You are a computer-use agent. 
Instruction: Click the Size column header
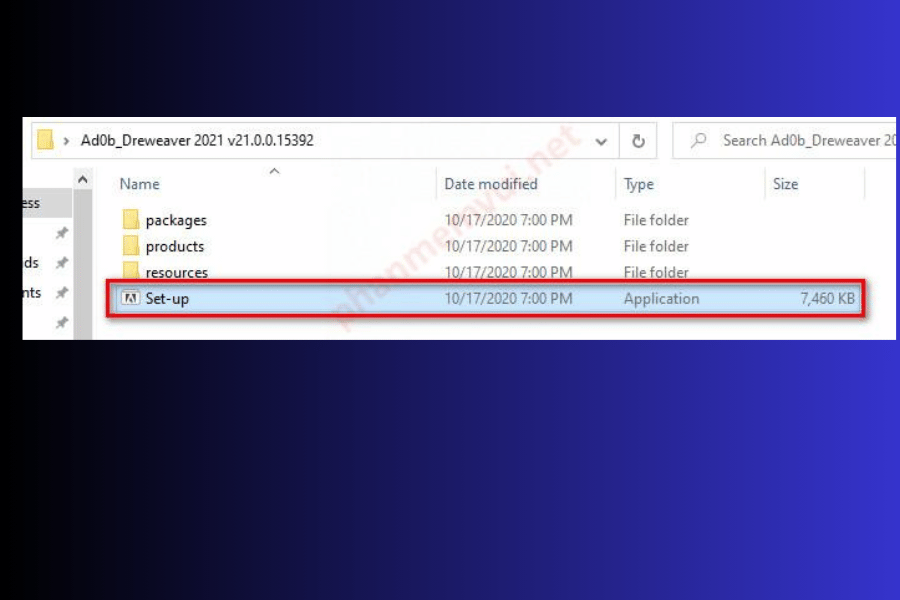pos(785,184)
